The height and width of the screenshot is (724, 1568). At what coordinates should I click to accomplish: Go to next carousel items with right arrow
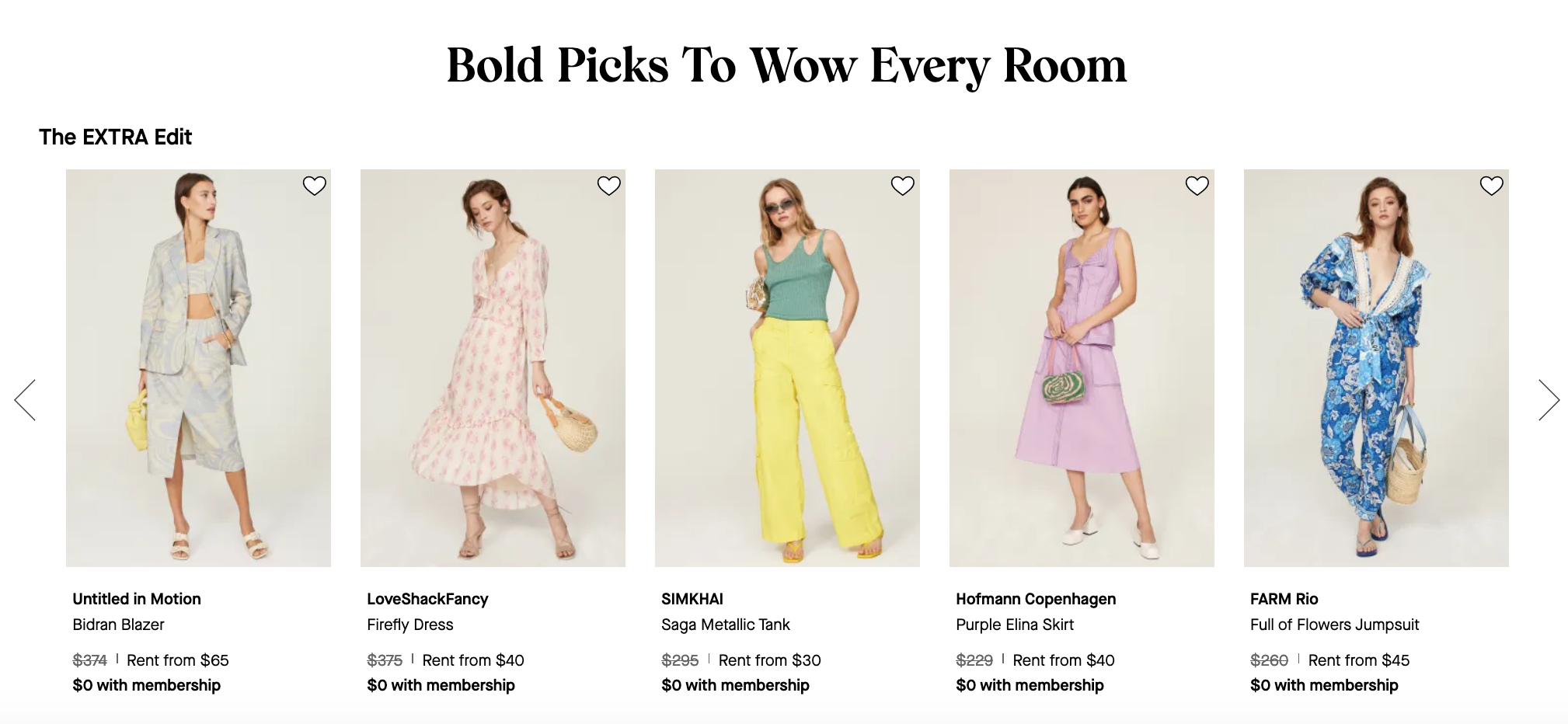click(x=1549, y=400)
